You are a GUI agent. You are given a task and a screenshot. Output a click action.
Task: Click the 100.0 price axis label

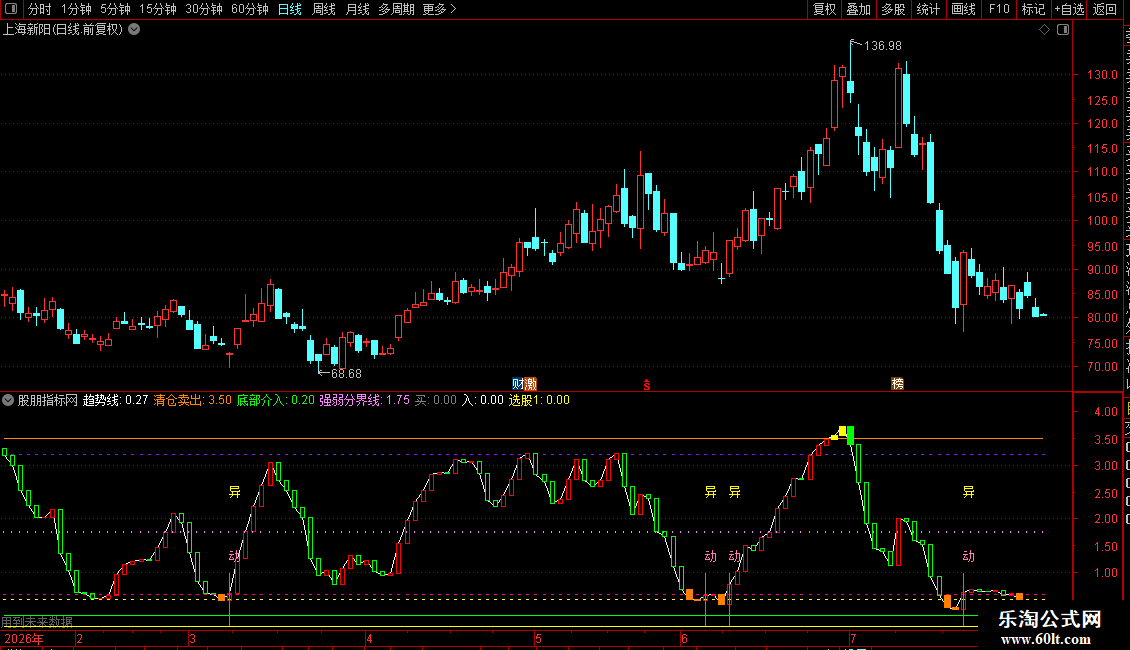pos(1102,221)
